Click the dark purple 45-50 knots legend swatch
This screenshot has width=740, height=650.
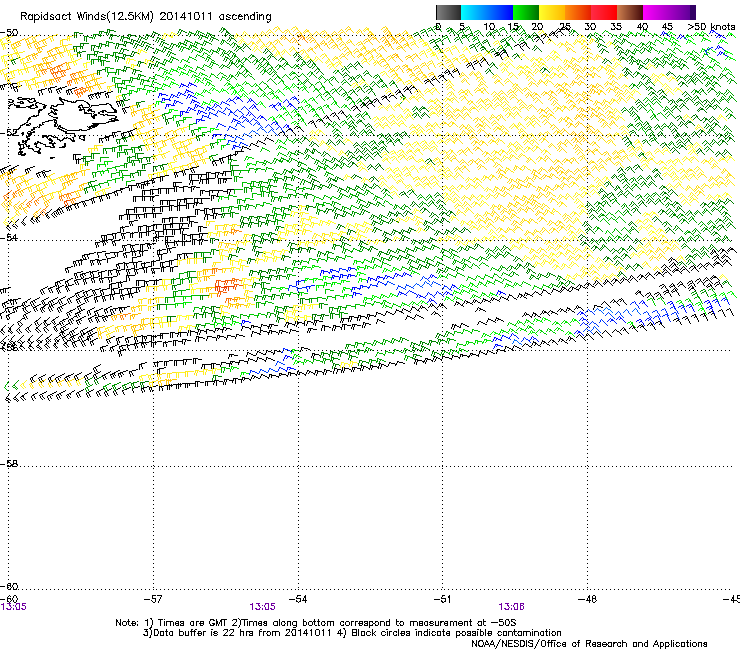(682, 12)
